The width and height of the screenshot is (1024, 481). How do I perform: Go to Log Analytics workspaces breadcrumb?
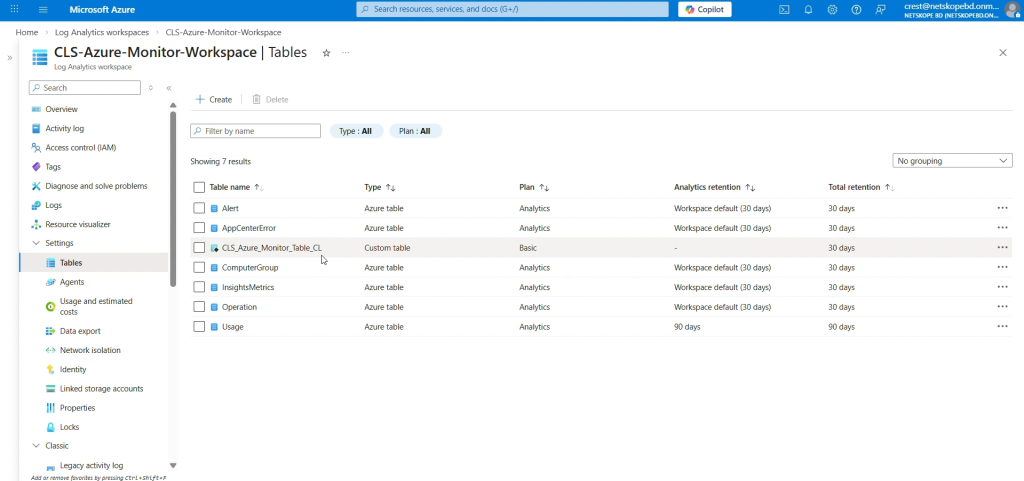(x=103, y=32)
